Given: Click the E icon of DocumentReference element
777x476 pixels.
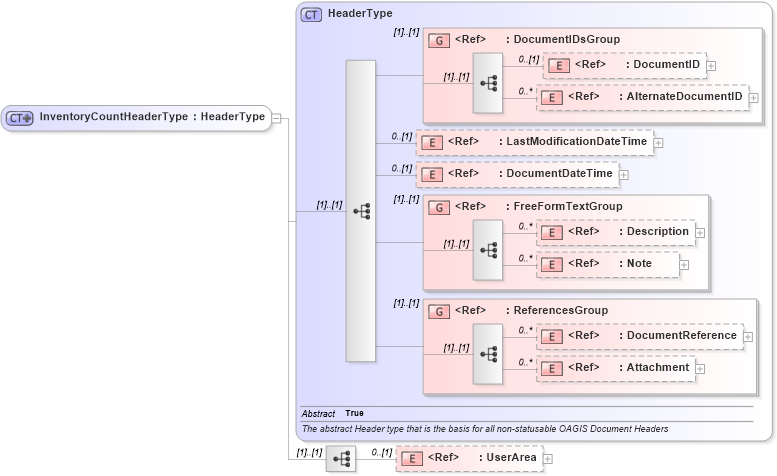Looking at the screenshot, I should [552, 336].
